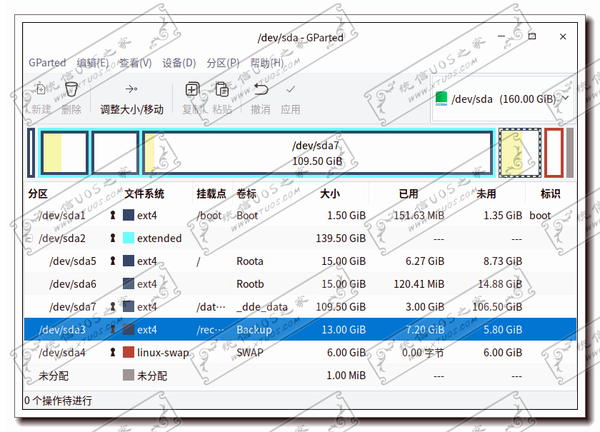Select the /dev/sda1 partition row
The image size is (600, 432).
click(x=300, y=215)
